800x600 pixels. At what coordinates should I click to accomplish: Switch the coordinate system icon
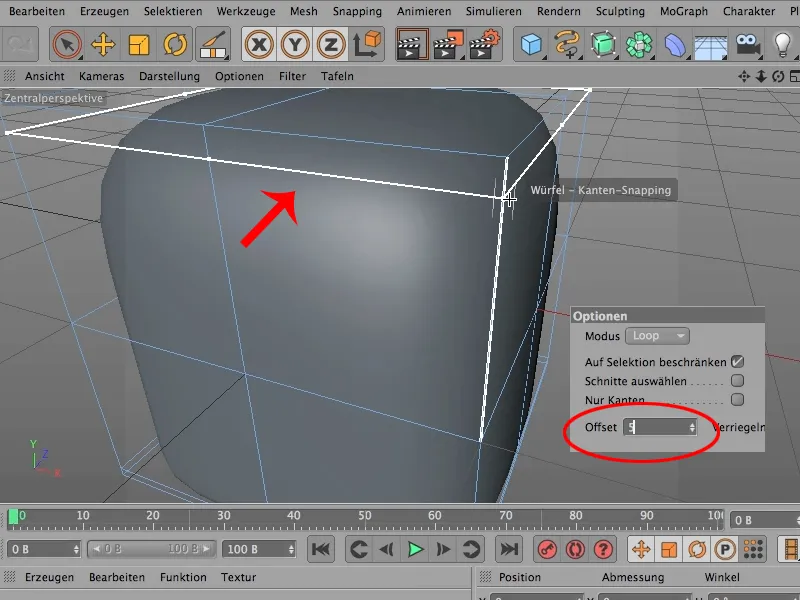367,44
